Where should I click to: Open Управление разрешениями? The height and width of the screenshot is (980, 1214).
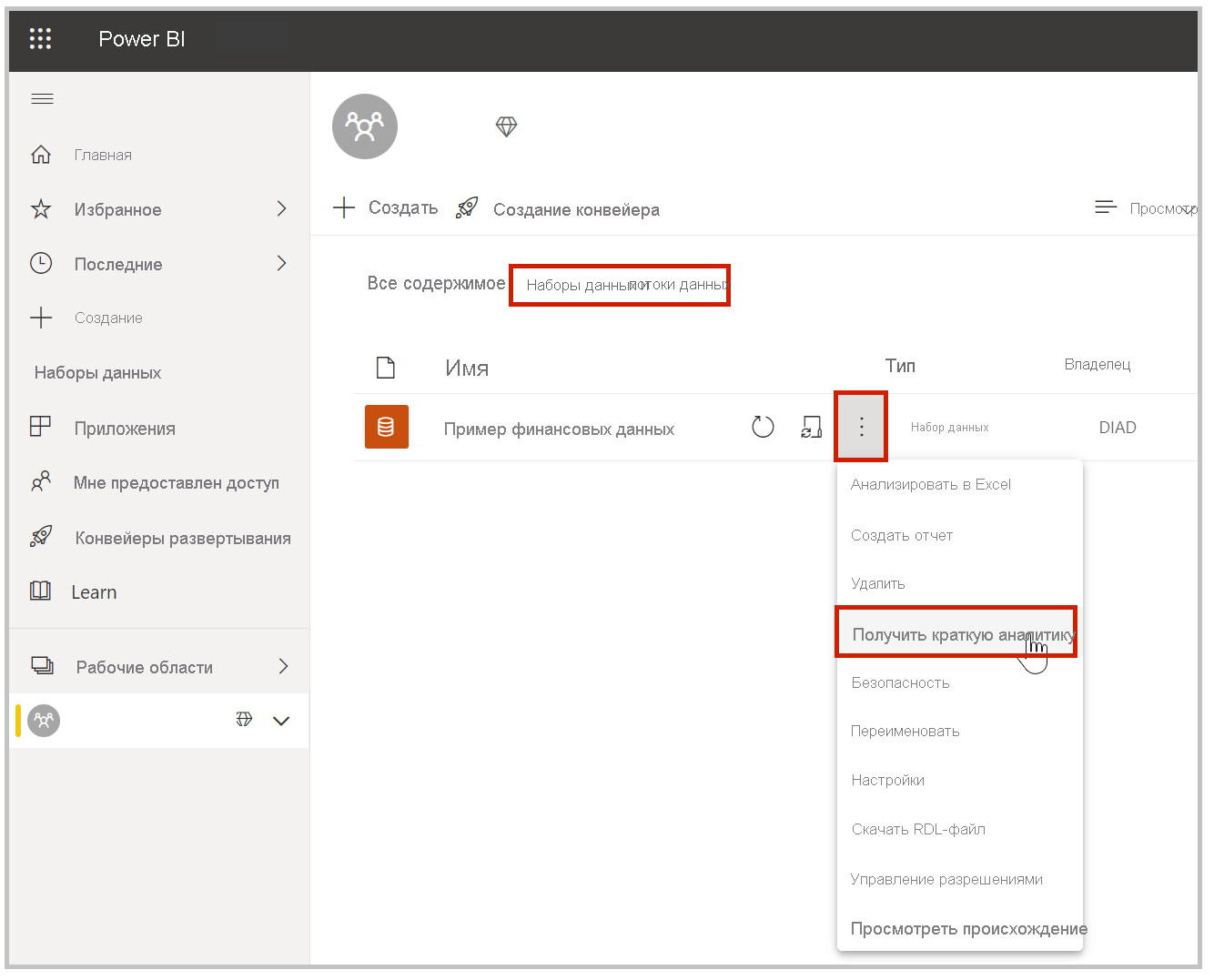946,879
